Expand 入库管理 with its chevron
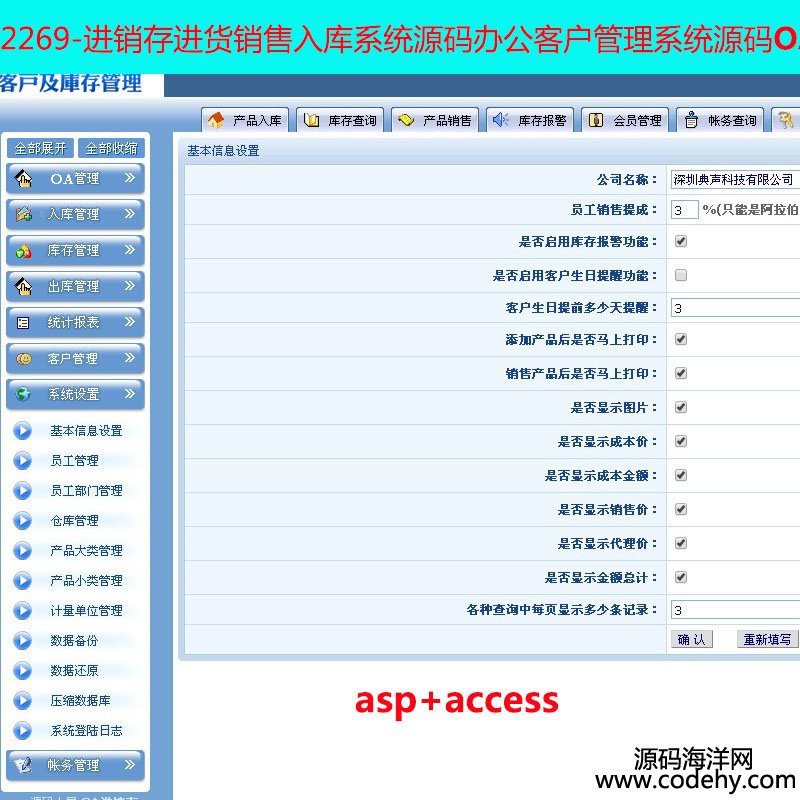The width and height of the screenshot is (800, 800). pos(130,213)
